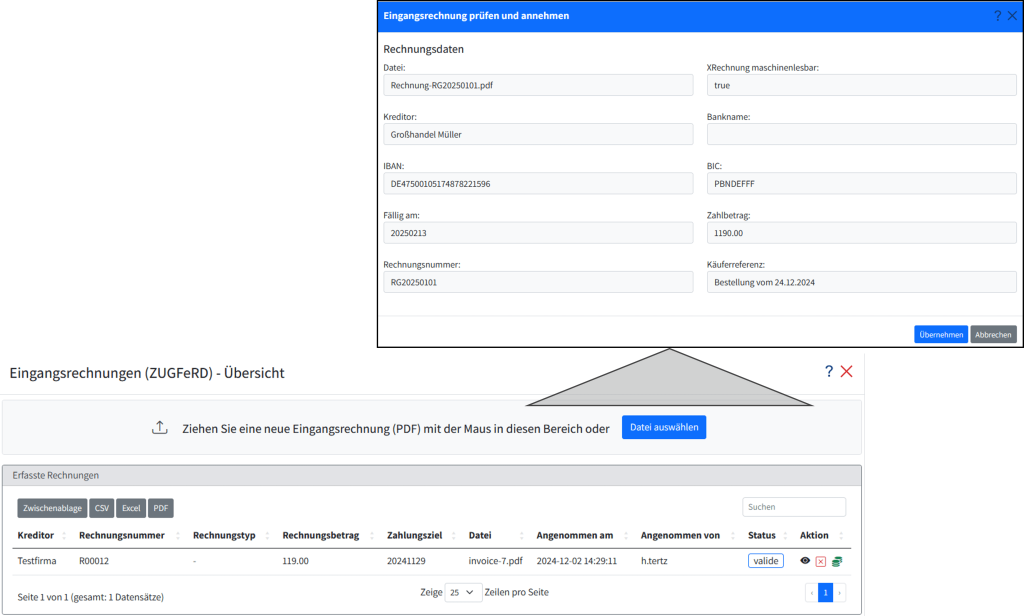Export the table to PDF
Screen dimensions: 1024x616
click(x=160, y=508)
